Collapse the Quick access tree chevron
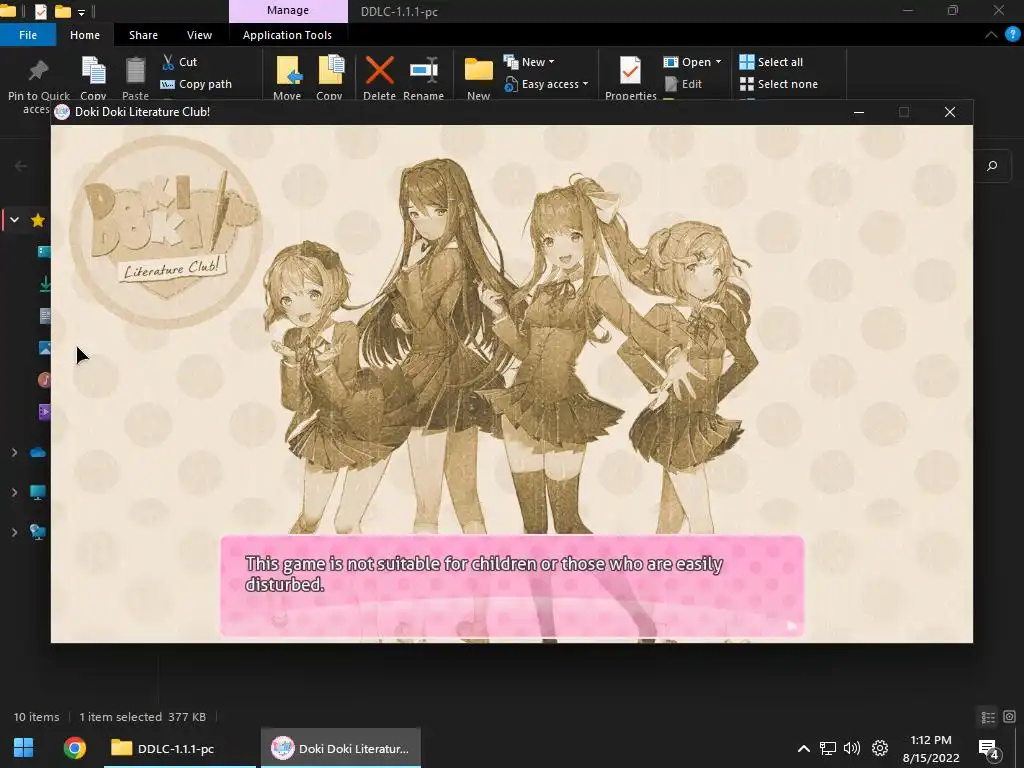The height and width of the screenshot is (768, 1024). [x=14, y=220]
